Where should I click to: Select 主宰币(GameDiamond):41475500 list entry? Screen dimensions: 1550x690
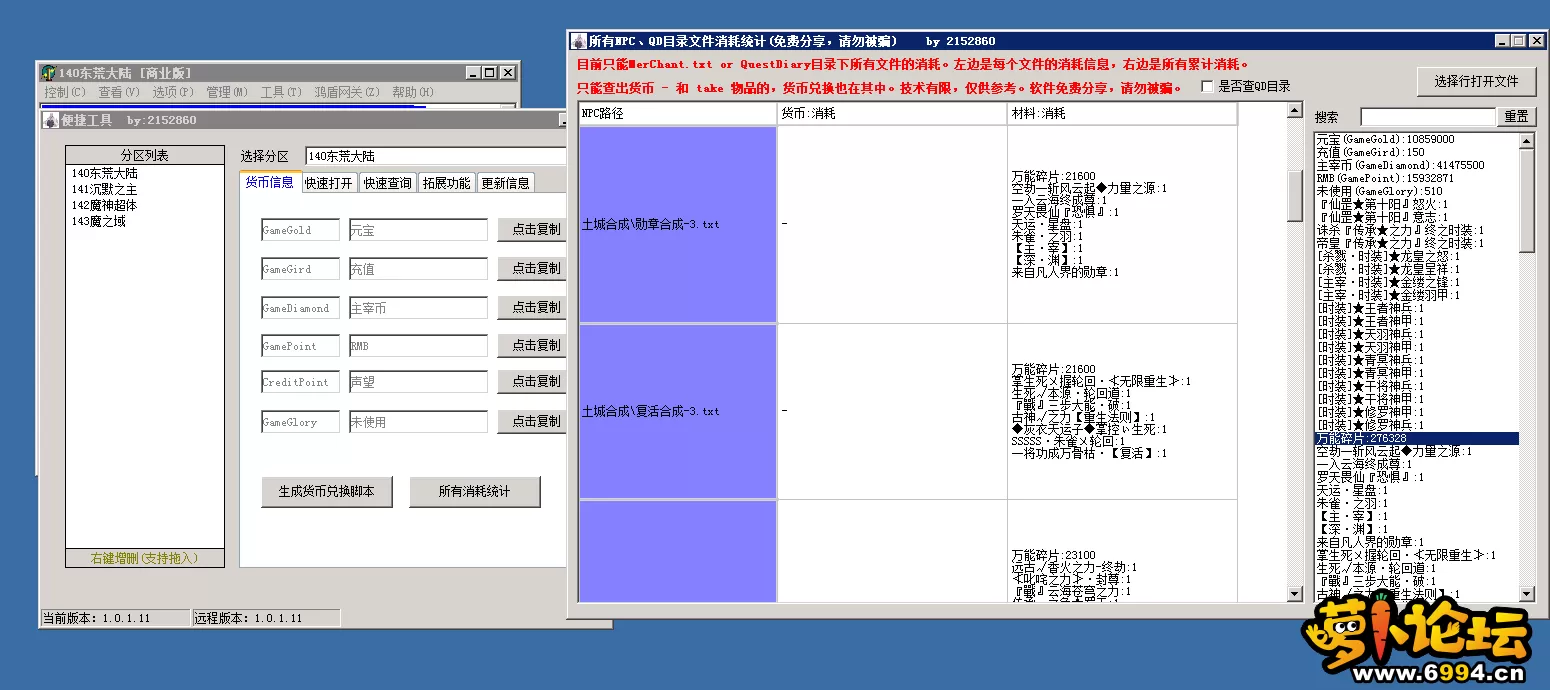[1416, 165]
